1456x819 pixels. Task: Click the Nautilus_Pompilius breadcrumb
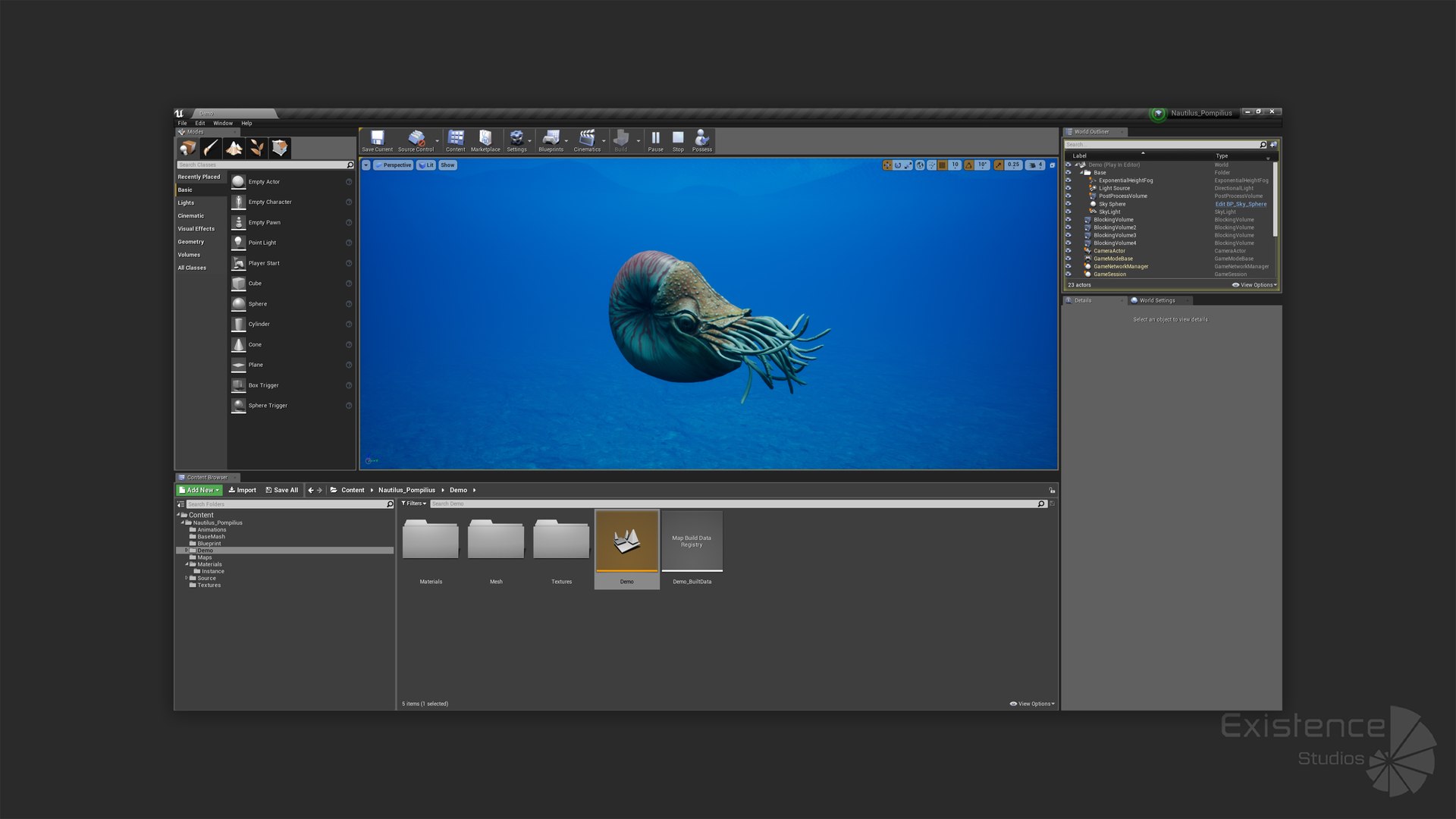click(406, 490)
